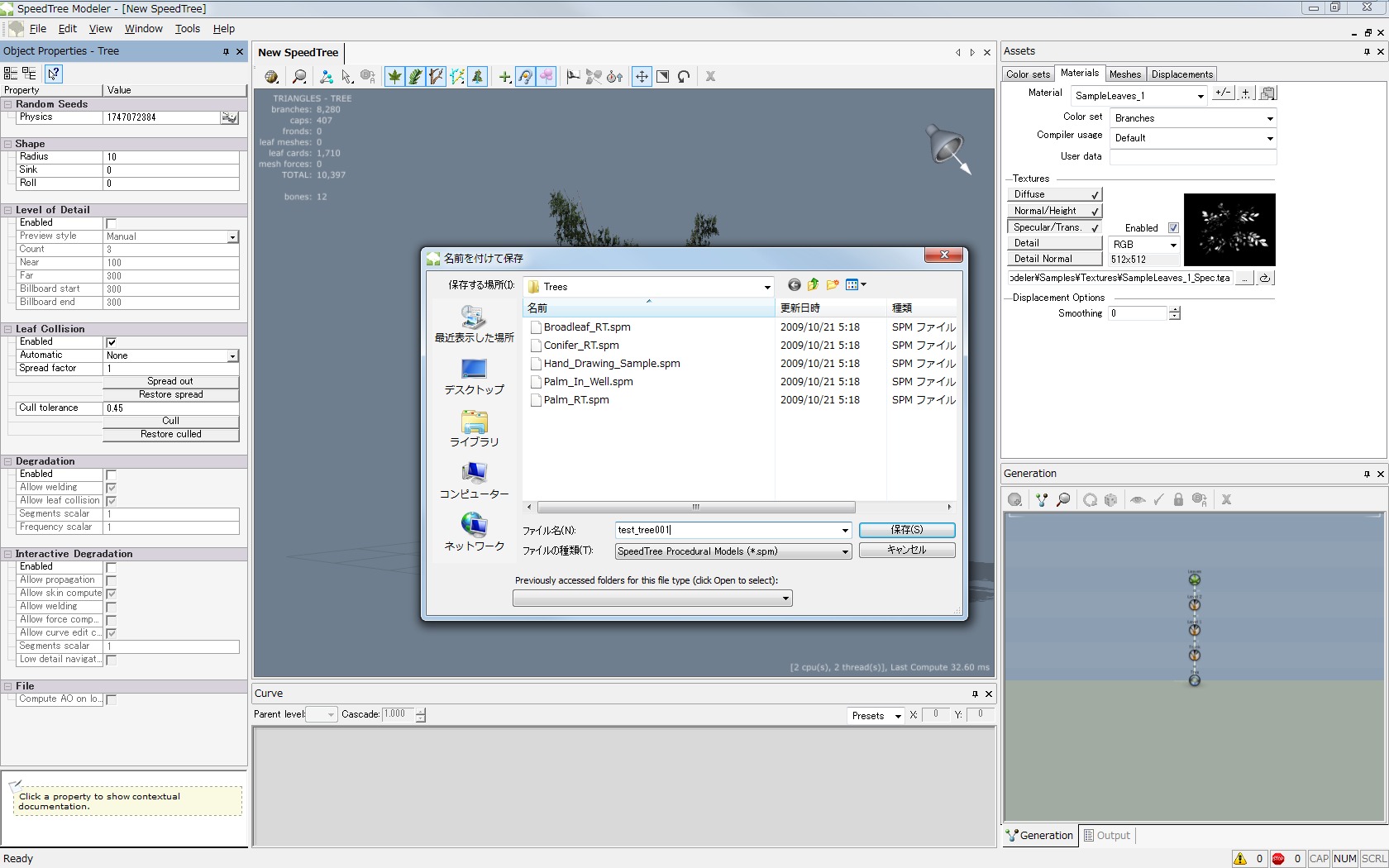Toggle the pink balloon tree icon
The image size is (1389, 868).
pyautogui.click(x=547, y=77)
